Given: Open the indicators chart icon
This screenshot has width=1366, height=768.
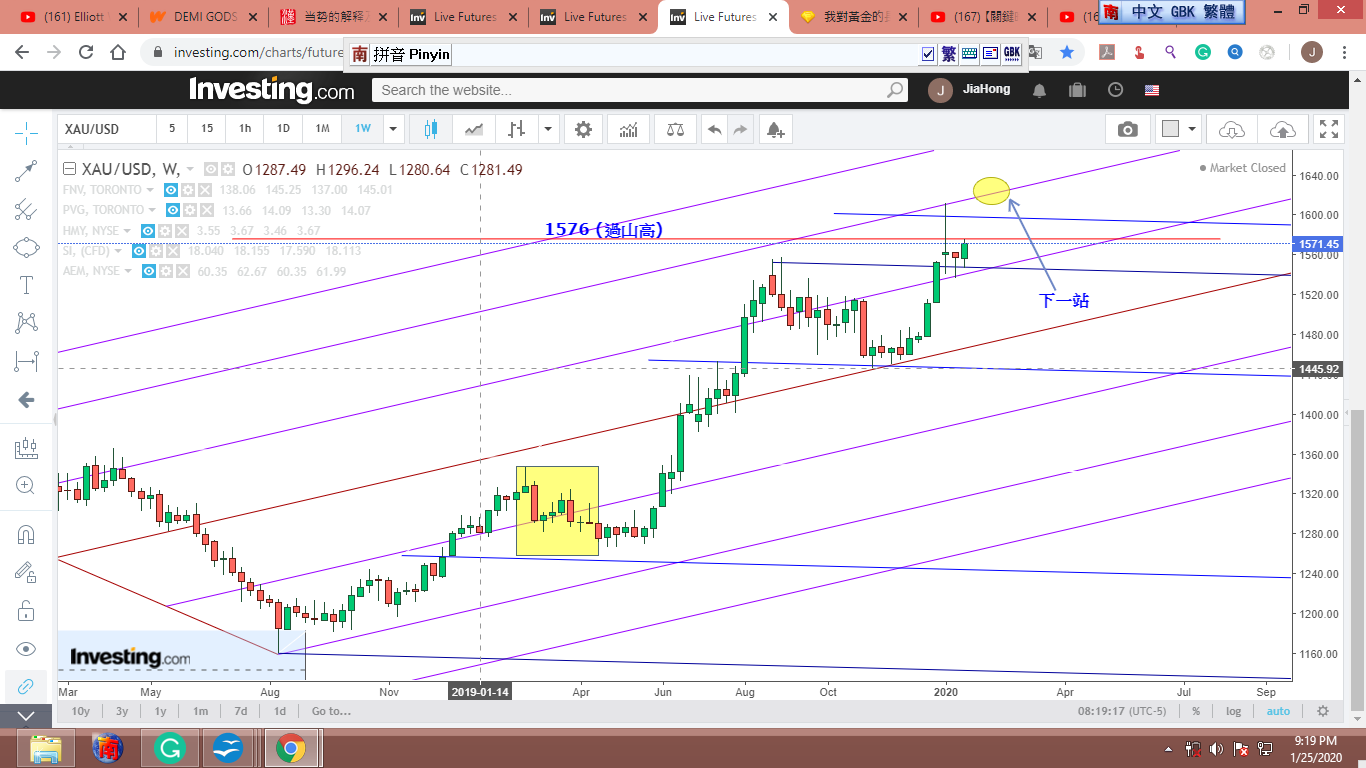Looking at the screenshot, I should click(x=629, y=129).
